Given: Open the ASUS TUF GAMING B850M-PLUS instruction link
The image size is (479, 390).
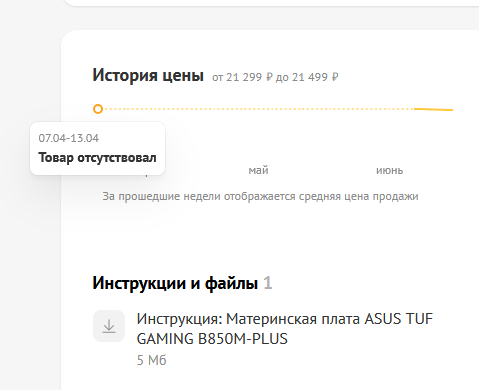Looking at the screenshot, I should point(284,329).
